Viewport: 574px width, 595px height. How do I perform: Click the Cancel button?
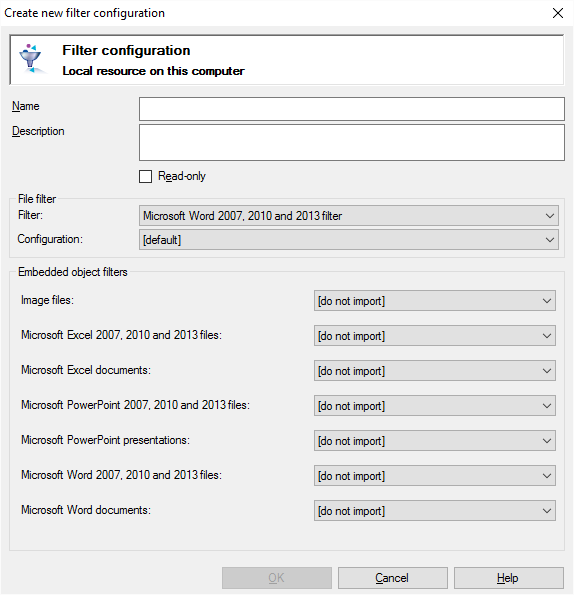click(x=393, y=578)
